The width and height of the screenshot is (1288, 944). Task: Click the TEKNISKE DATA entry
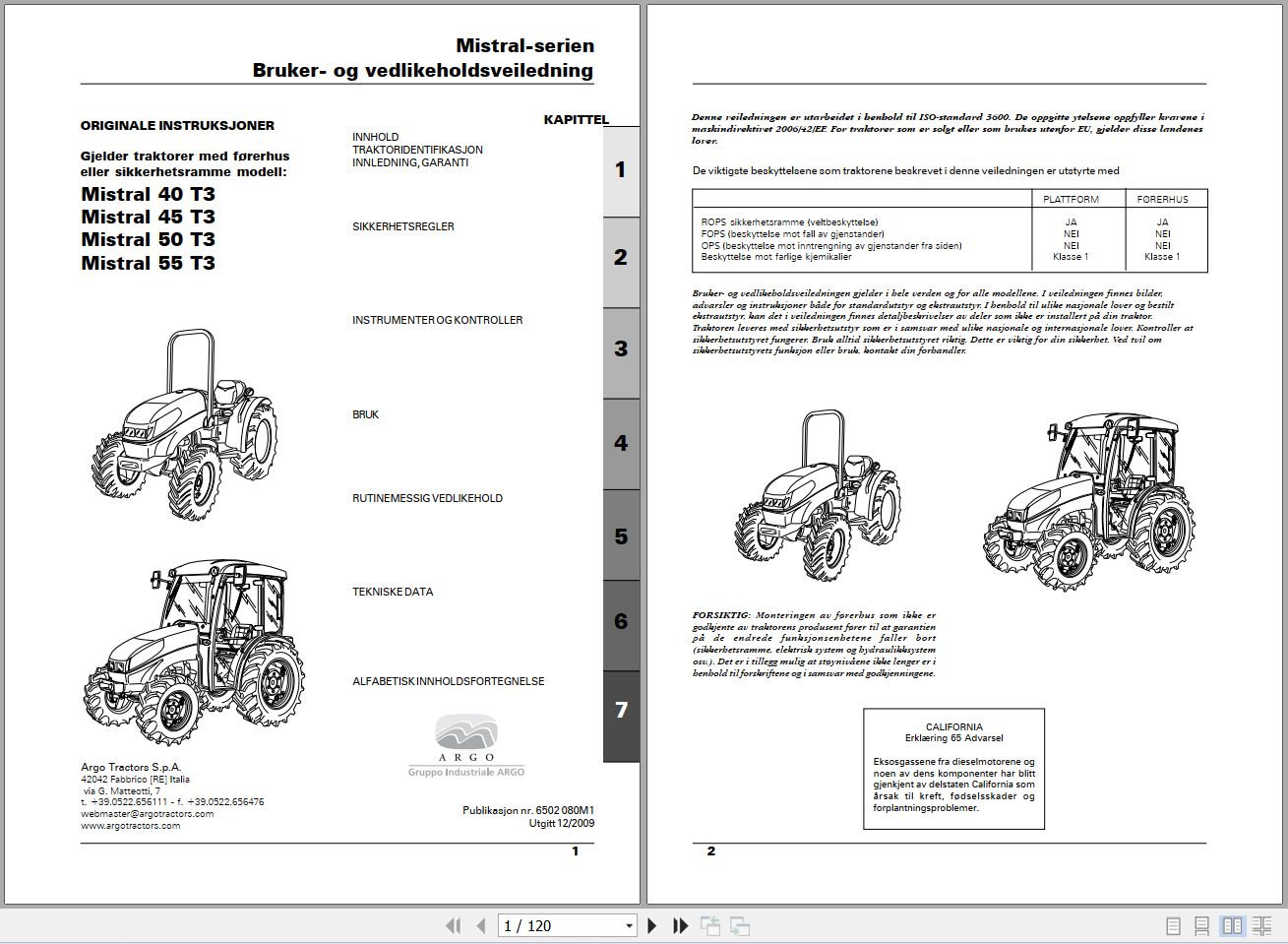[393, 592]
